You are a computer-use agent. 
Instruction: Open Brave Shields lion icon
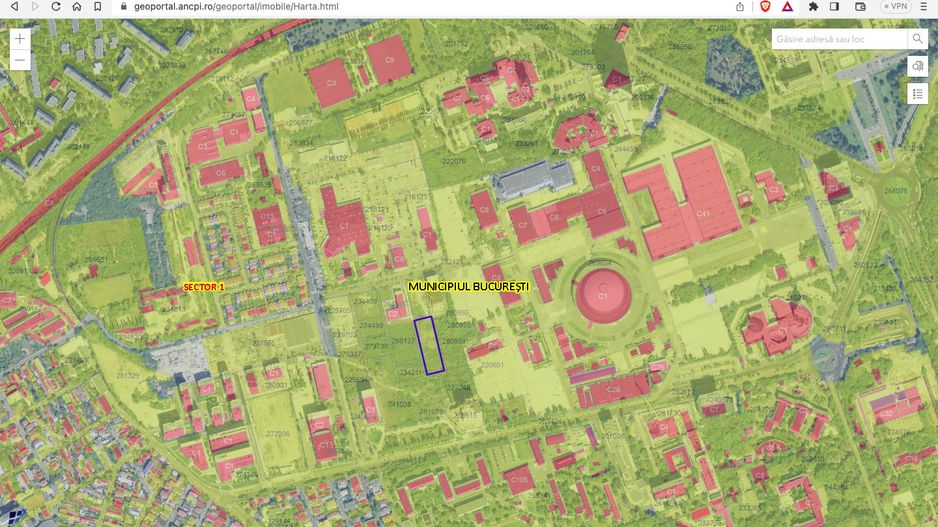click(x=765, y=6)
